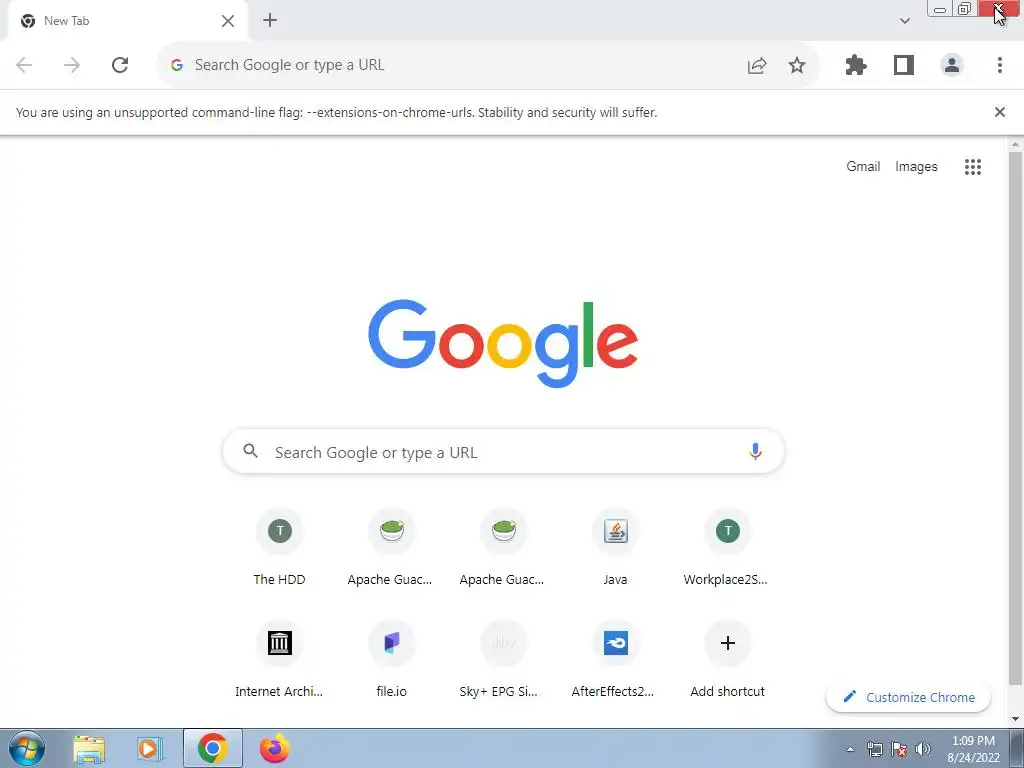Click the Add shortcut button
Screen dimensions: 1024x768
click(x=727, y=660)
